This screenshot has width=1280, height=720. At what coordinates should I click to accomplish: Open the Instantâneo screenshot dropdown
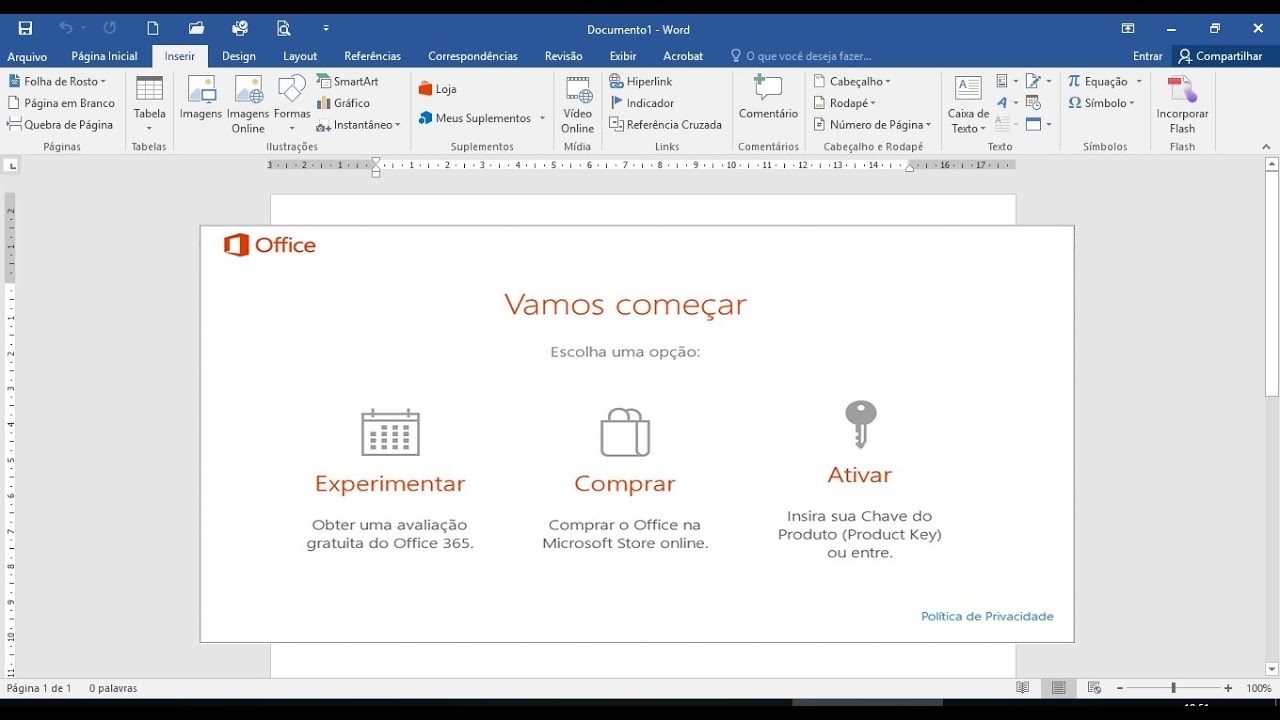click(x=358, y=125)
